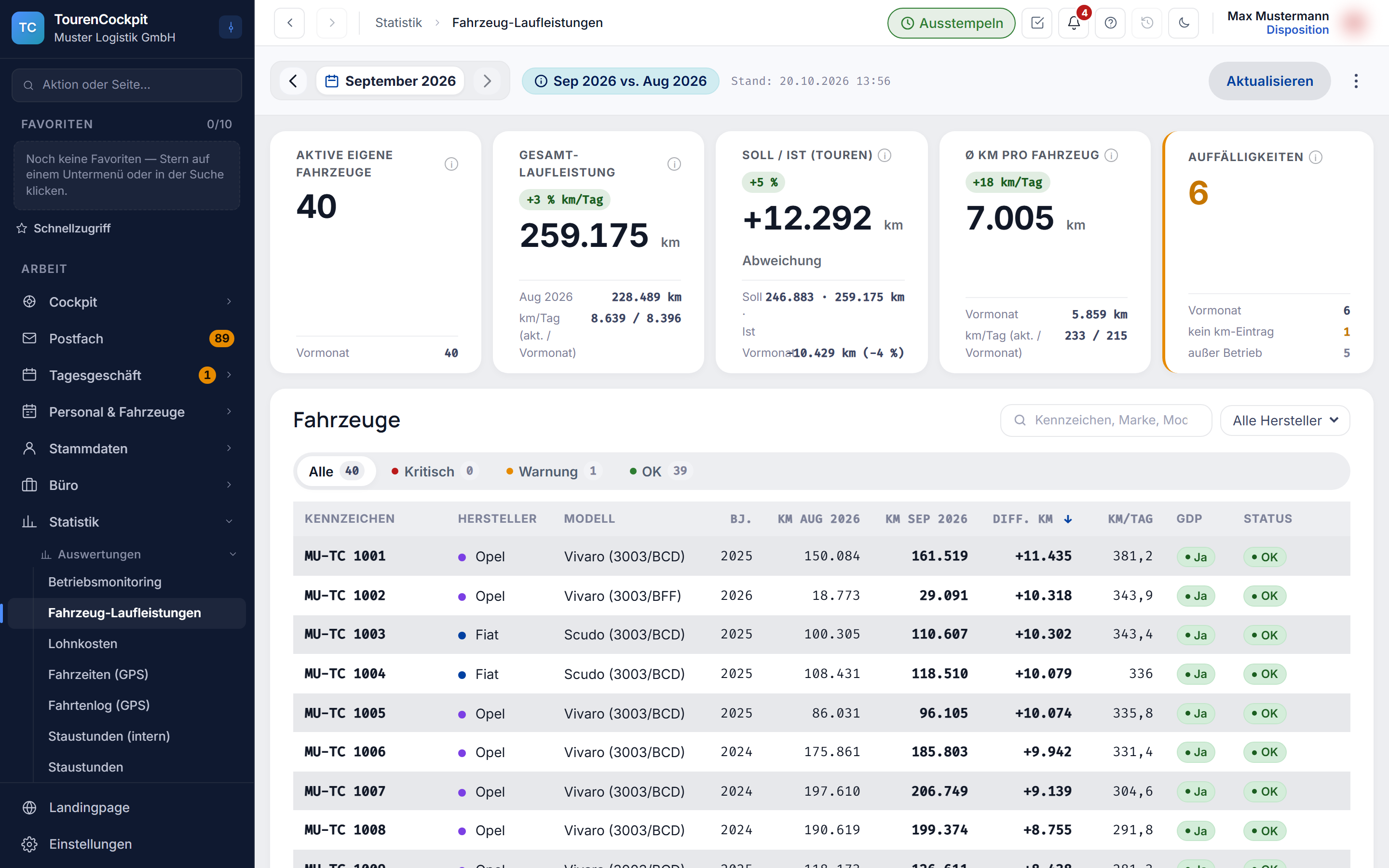The width and height of the screenshot is (1389, 868).
Task: Expand the Tagesgeschäft menu
Action: pos(126,376)
